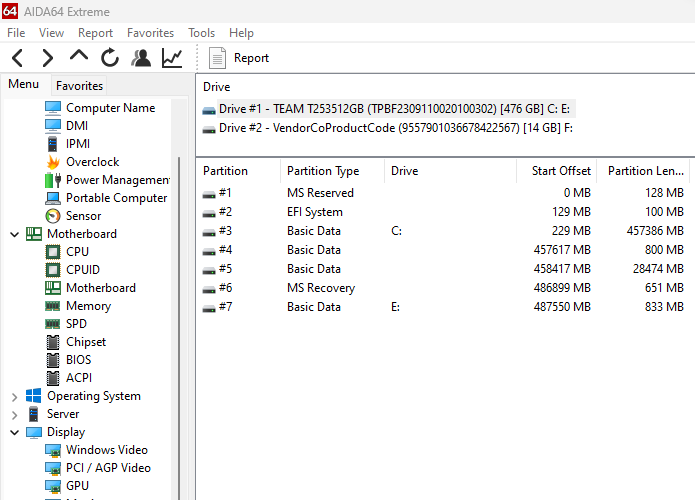Image resolution: width=695 pixels, height=500 pixels.
Task: Sort by the Partition column header
Action: coord(238,171)
